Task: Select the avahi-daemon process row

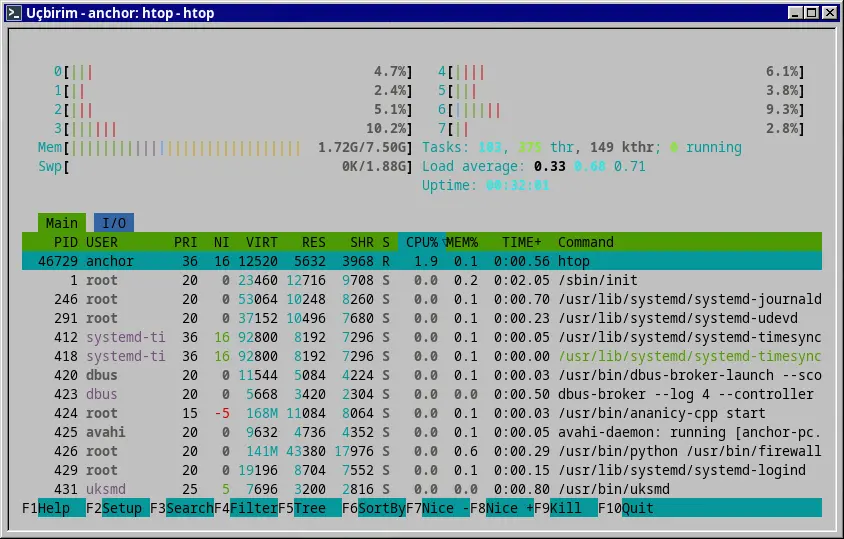Action: [x=422, y=432]
